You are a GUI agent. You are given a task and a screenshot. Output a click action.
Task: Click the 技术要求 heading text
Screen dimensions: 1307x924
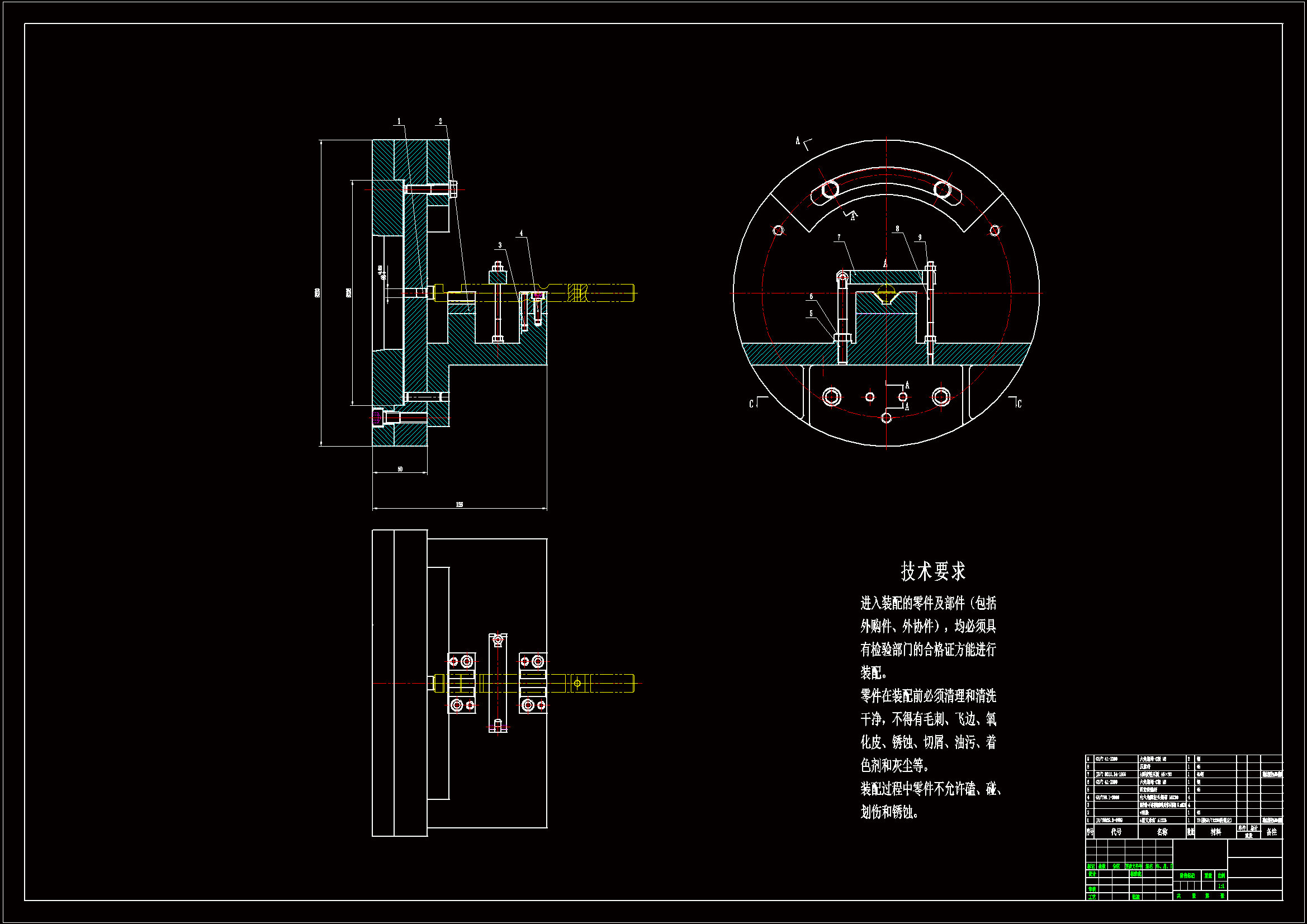(x=933, y=572)
